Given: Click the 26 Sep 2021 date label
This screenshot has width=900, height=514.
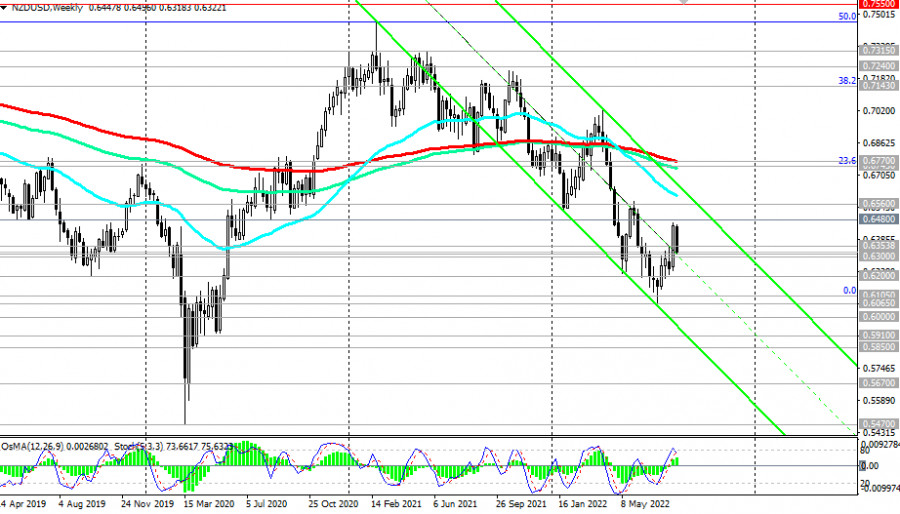Looking at the screenshot, I should (521, 504).
